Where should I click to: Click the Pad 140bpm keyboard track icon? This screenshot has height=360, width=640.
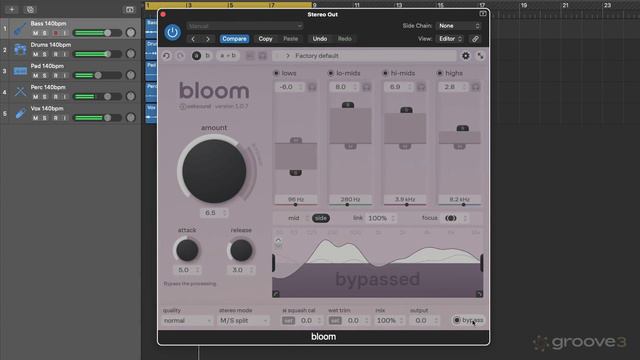pos(20,71)
